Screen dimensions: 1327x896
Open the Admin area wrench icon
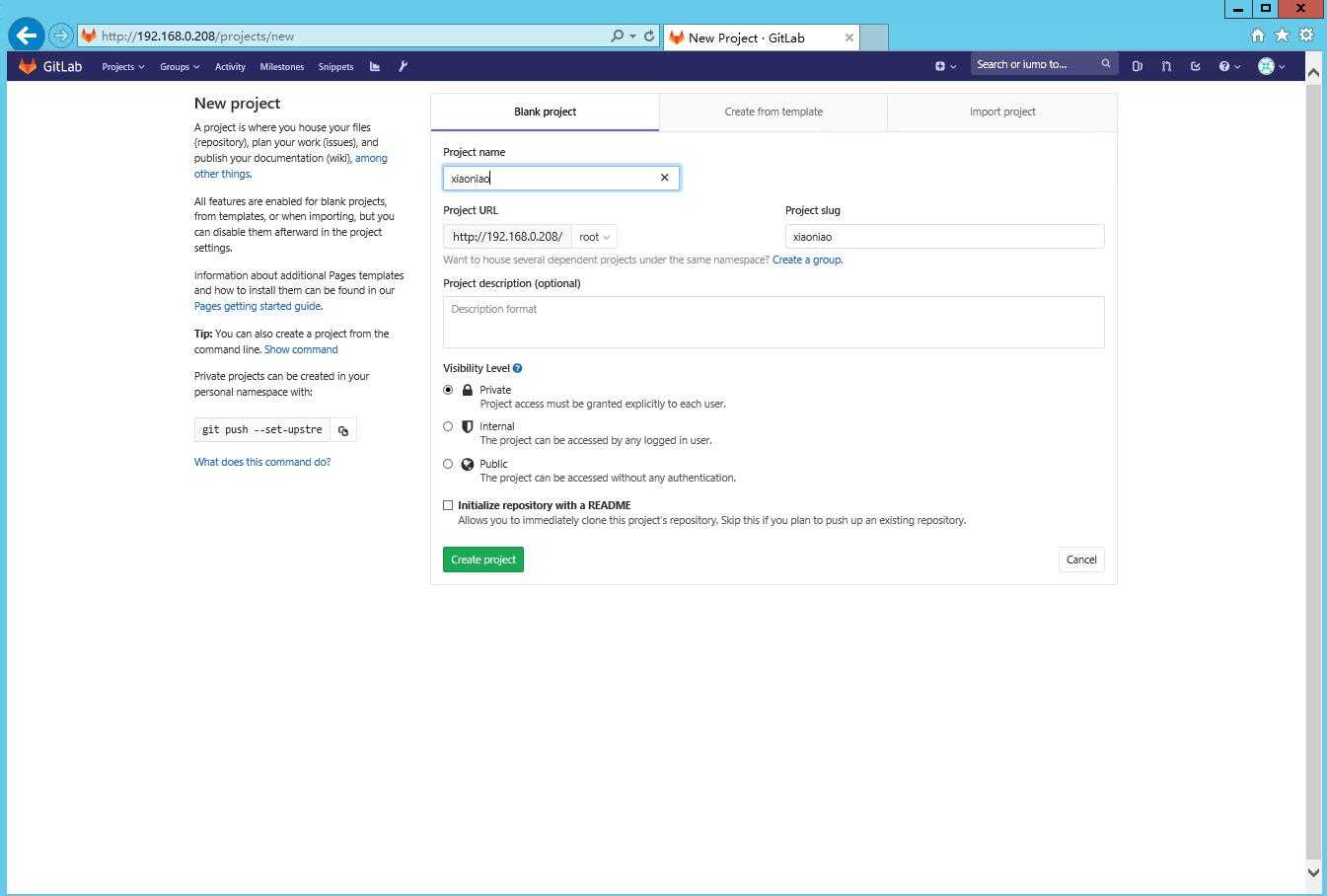point(403,66)
